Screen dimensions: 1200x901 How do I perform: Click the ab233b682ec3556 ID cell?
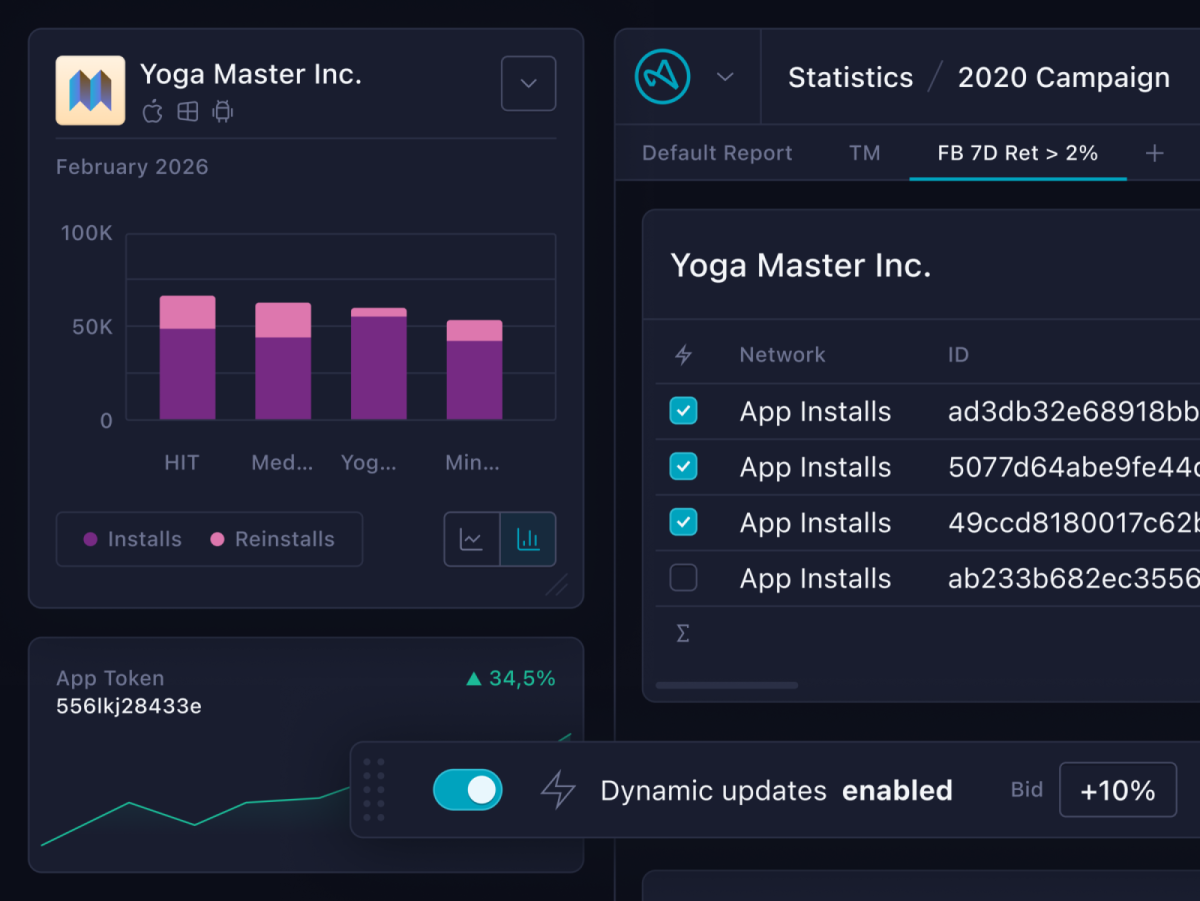1074,578
